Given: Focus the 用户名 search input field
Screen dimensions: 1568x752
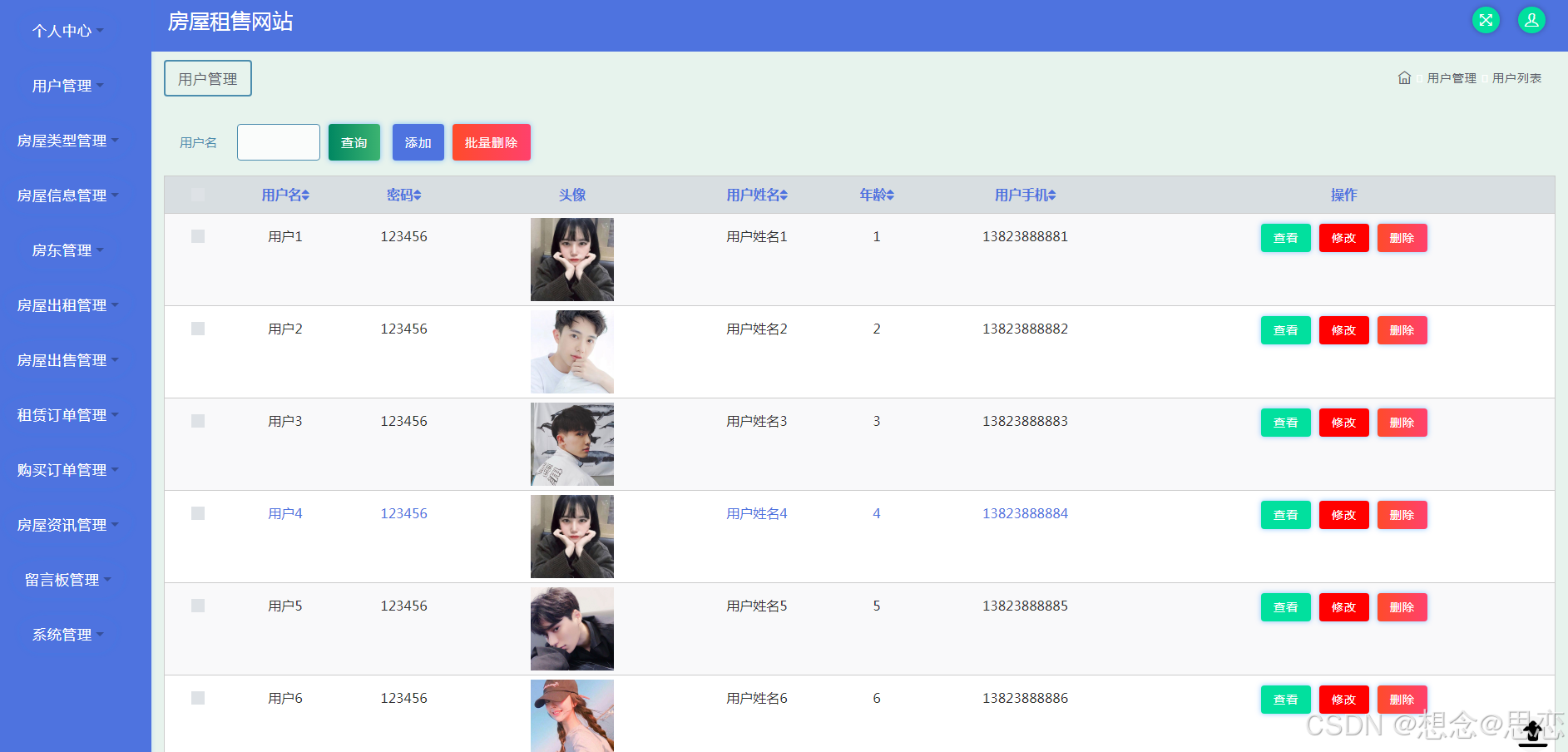Looking at the screenshot, I should pyautogui.click(x=279, y=142).
